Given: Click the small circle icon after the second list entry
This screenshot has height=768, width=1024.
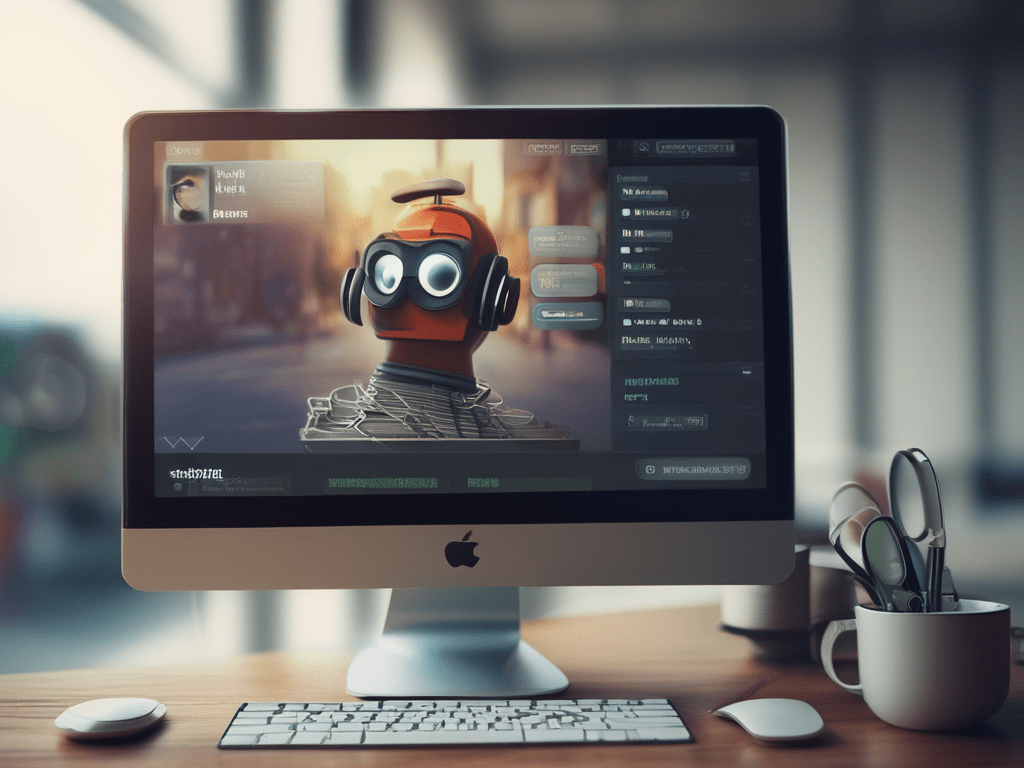Looking at the screenshot, I should click(685, 213).
